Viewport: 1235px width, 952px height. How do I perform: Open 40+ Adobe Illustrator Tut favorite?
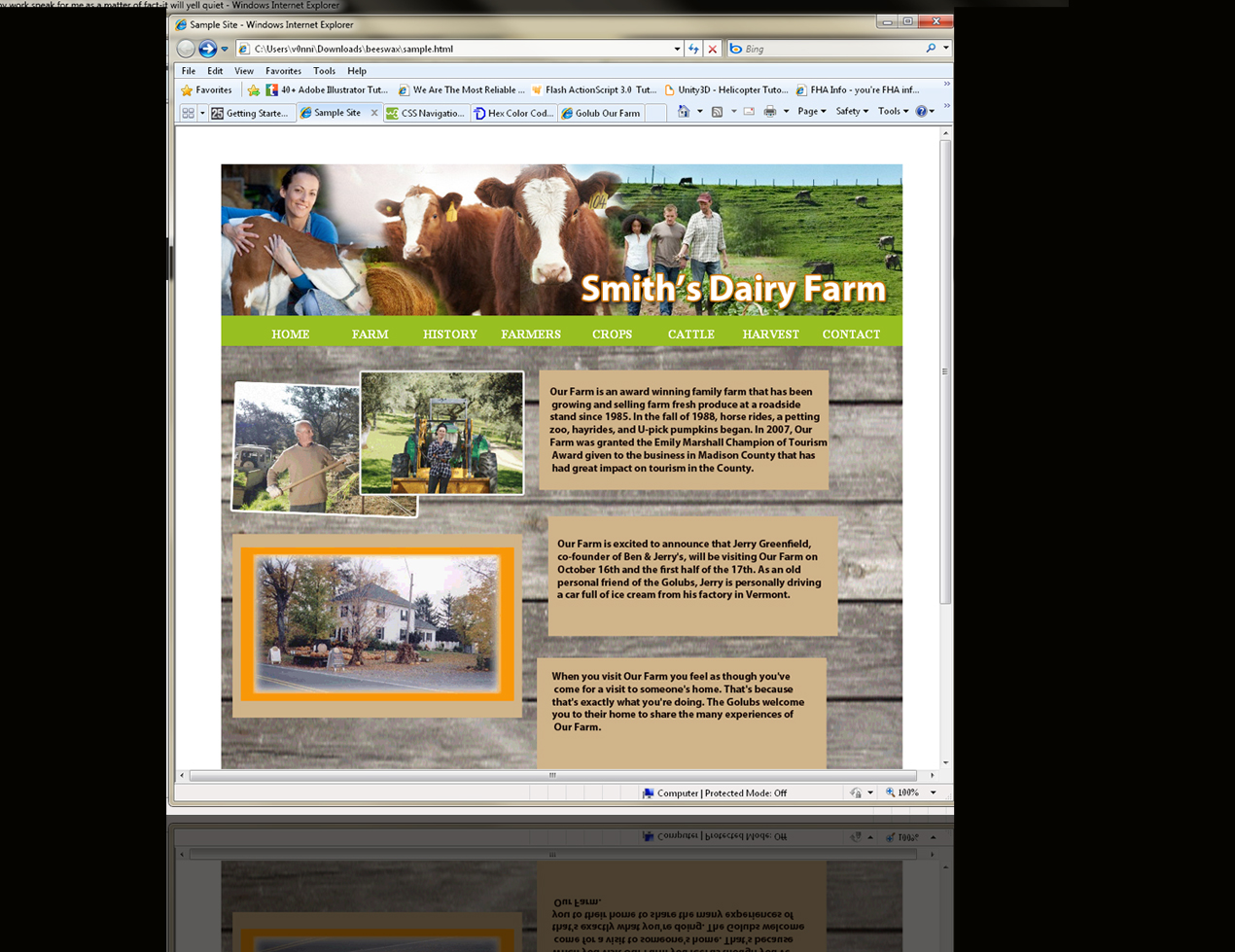[x=327, y=89]
